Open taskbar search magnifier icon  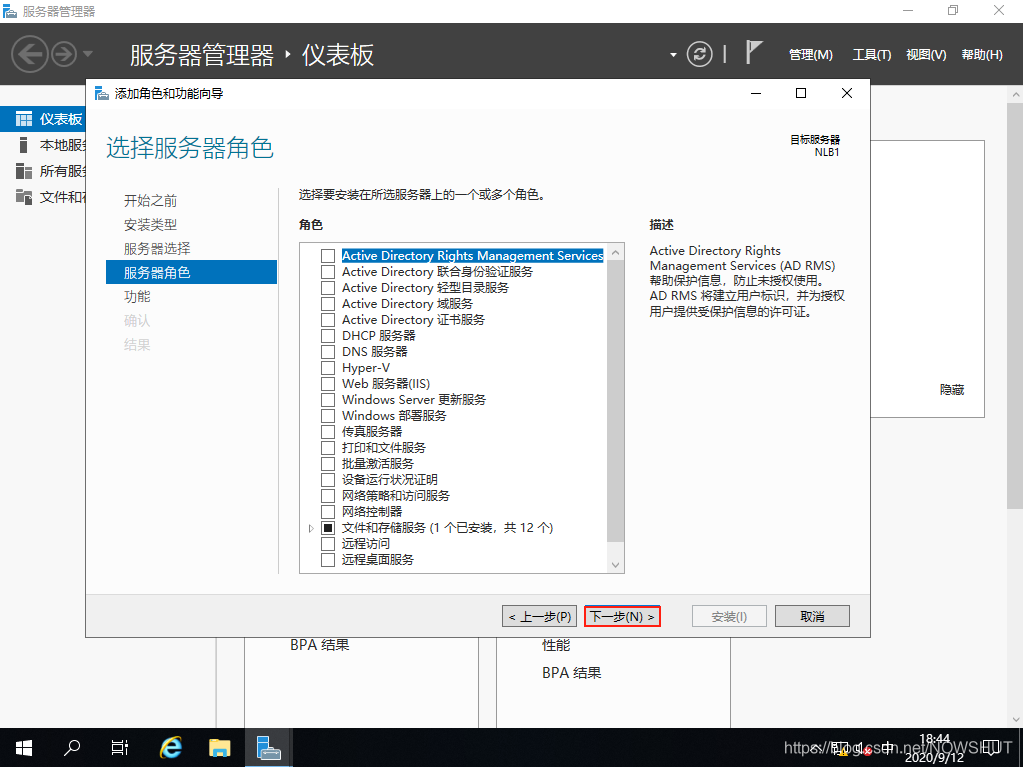(x=72, y=747)
